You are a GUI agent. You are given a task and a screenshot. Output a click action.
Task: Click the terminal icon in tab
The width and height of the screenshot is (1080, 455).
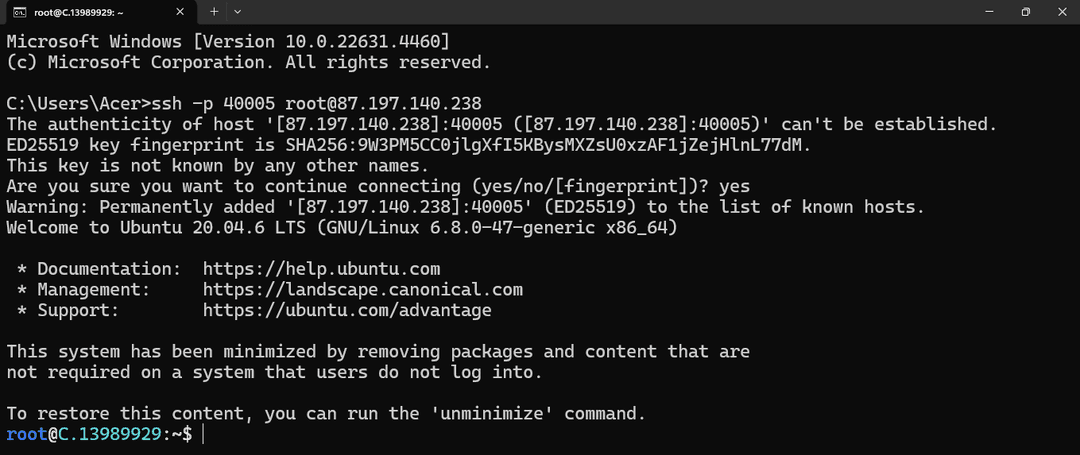click(x=20, y=12)
